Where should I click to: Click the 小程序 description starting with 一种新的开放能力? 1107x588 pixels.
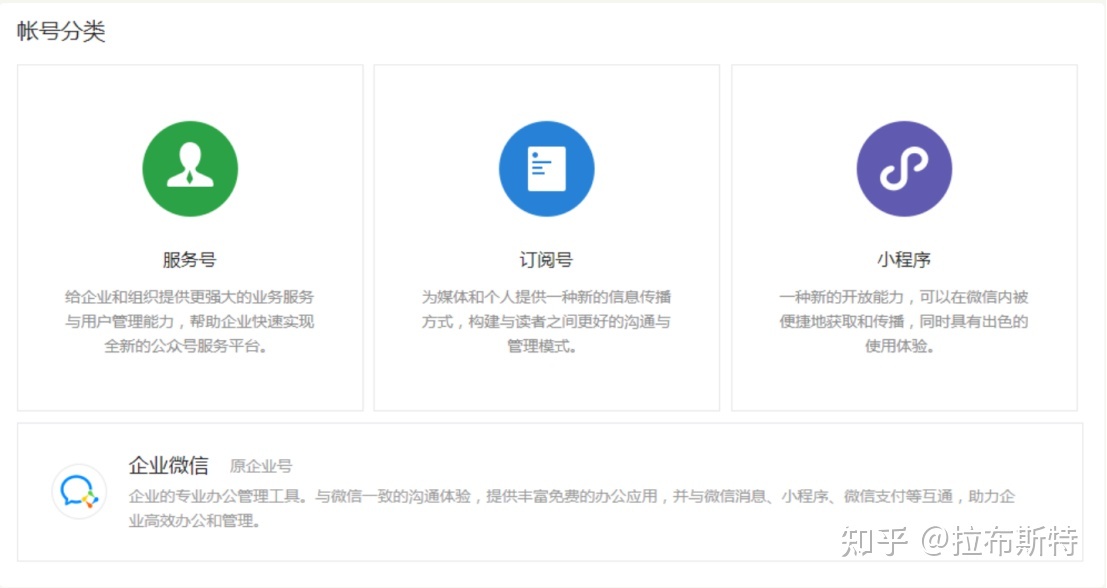pos(904,322)
